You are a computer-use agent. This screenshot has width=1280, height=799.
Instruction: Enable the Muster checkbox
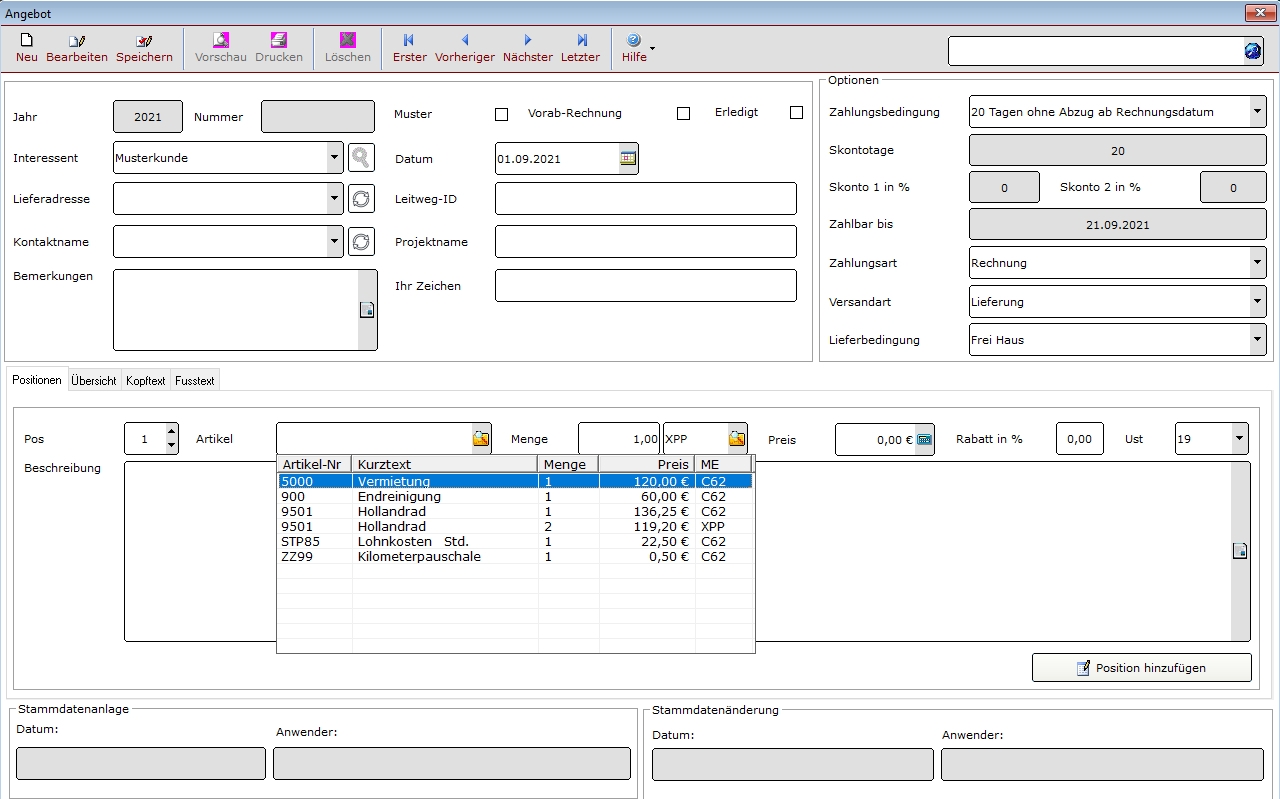(502, 114)
